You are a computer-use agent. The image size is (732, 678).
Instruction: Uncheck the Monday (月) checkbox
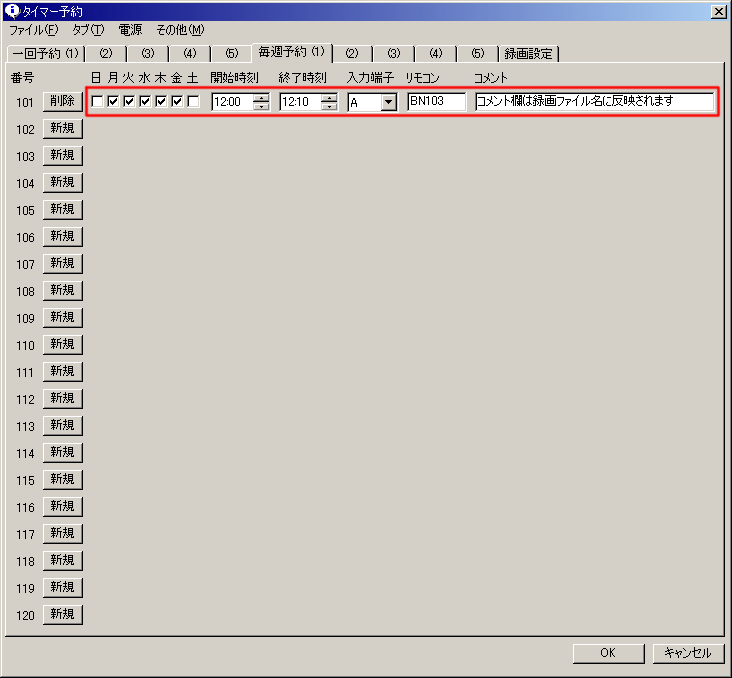(113, 101)
